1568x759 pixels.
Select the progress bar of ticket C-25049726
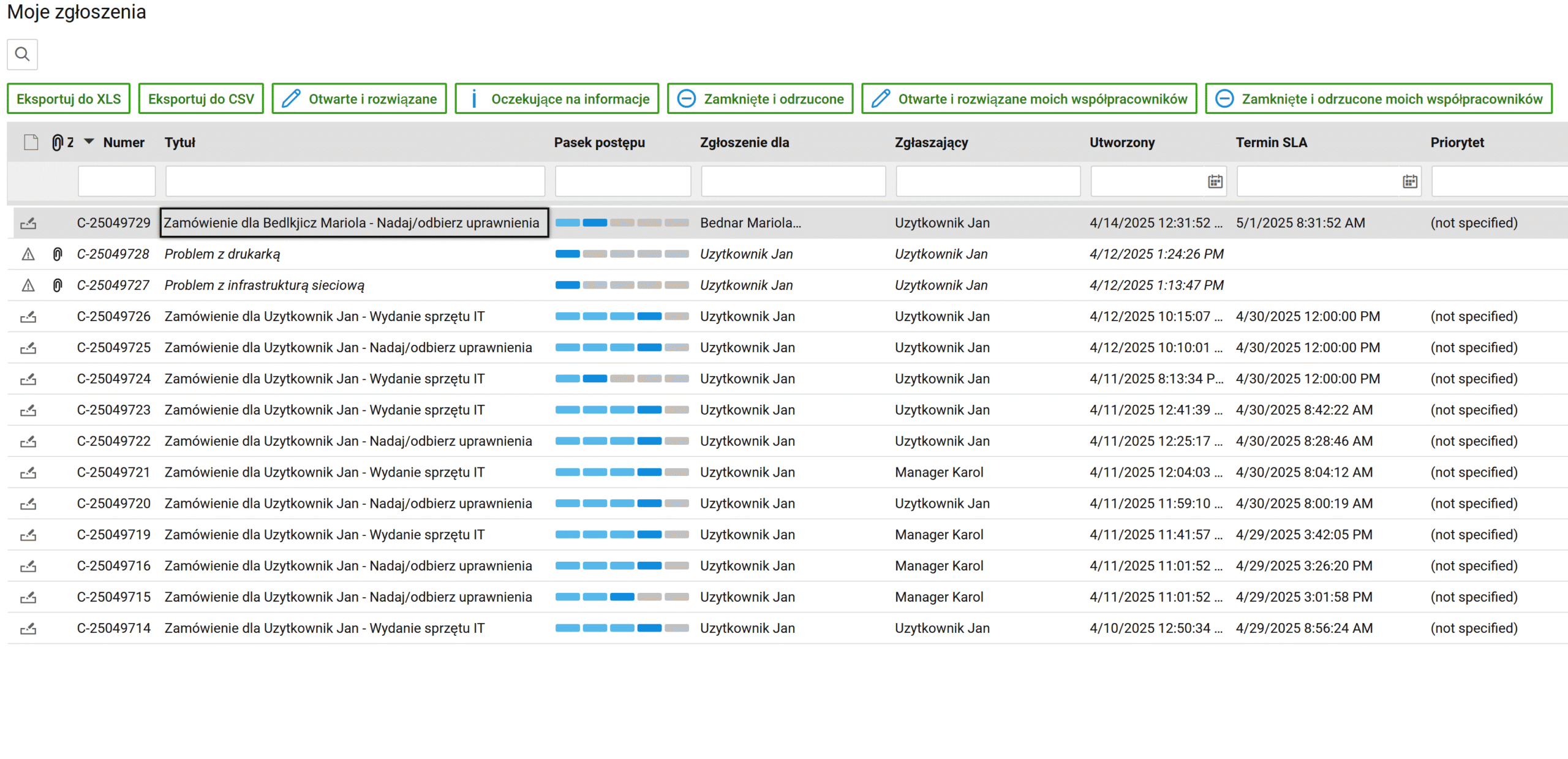622,317
